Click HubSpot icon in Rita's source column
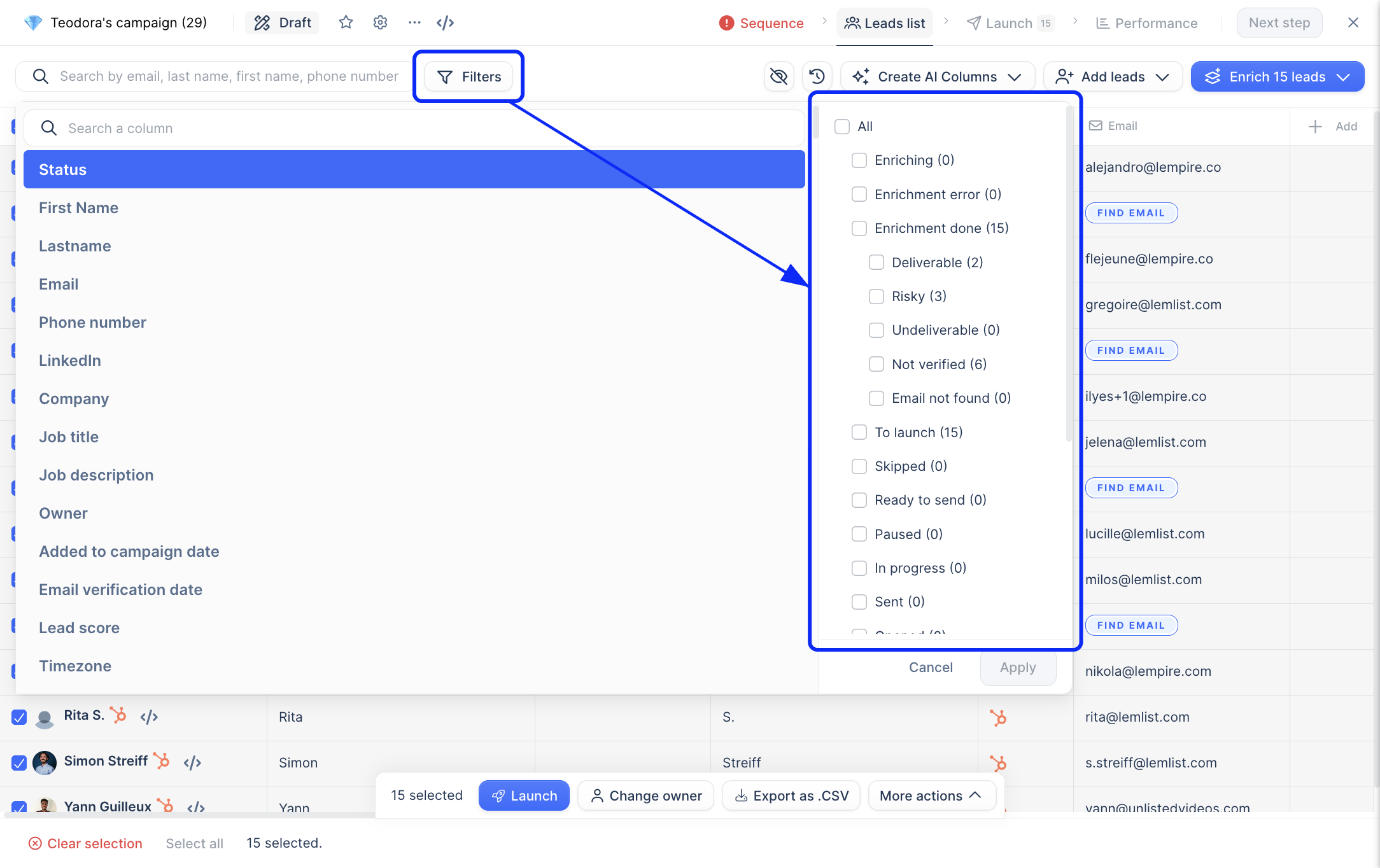The width and height of the screenshot is (1380, 868). 998,718
